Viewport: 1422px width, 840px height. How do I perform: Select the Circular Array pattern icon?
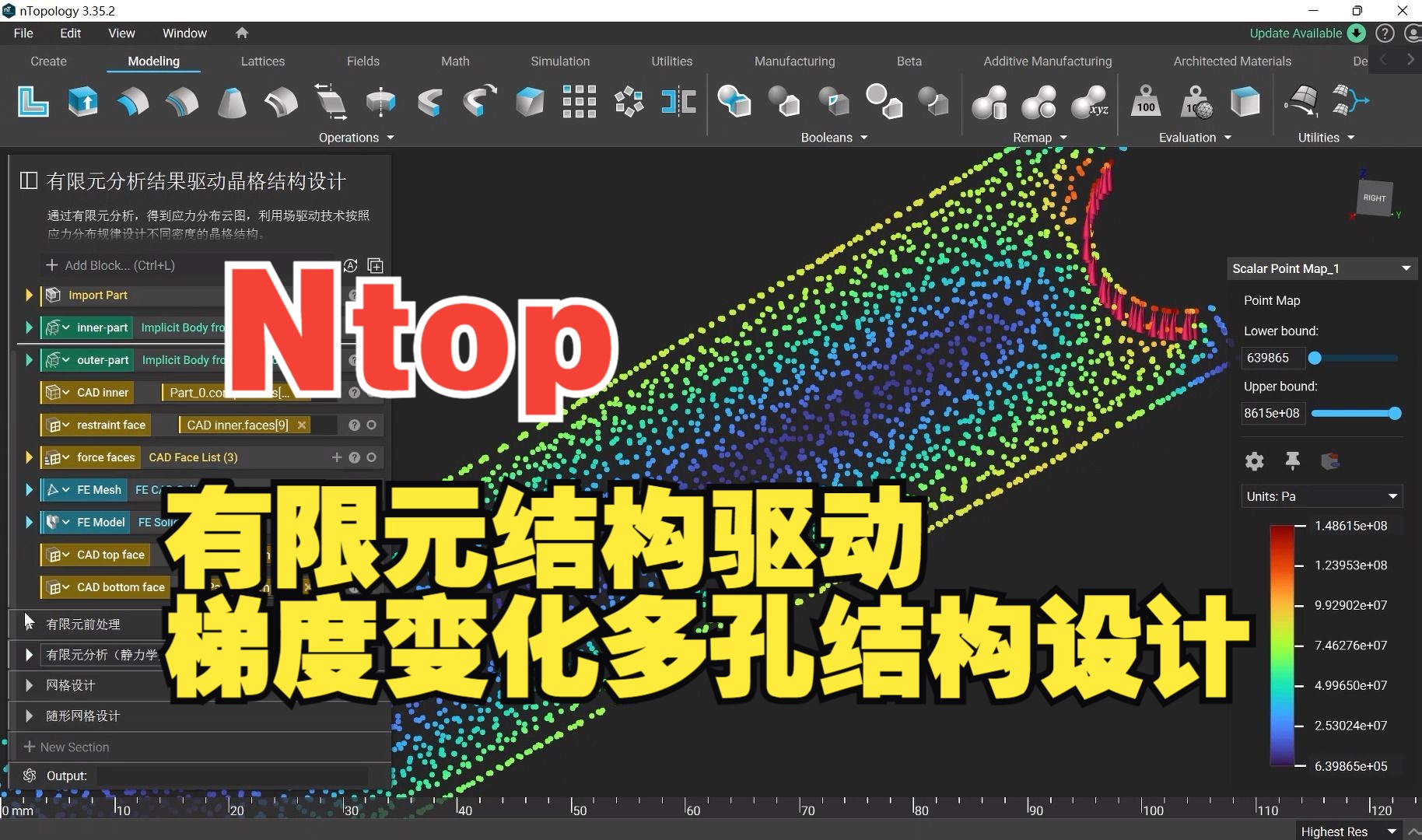pos(629,102)
